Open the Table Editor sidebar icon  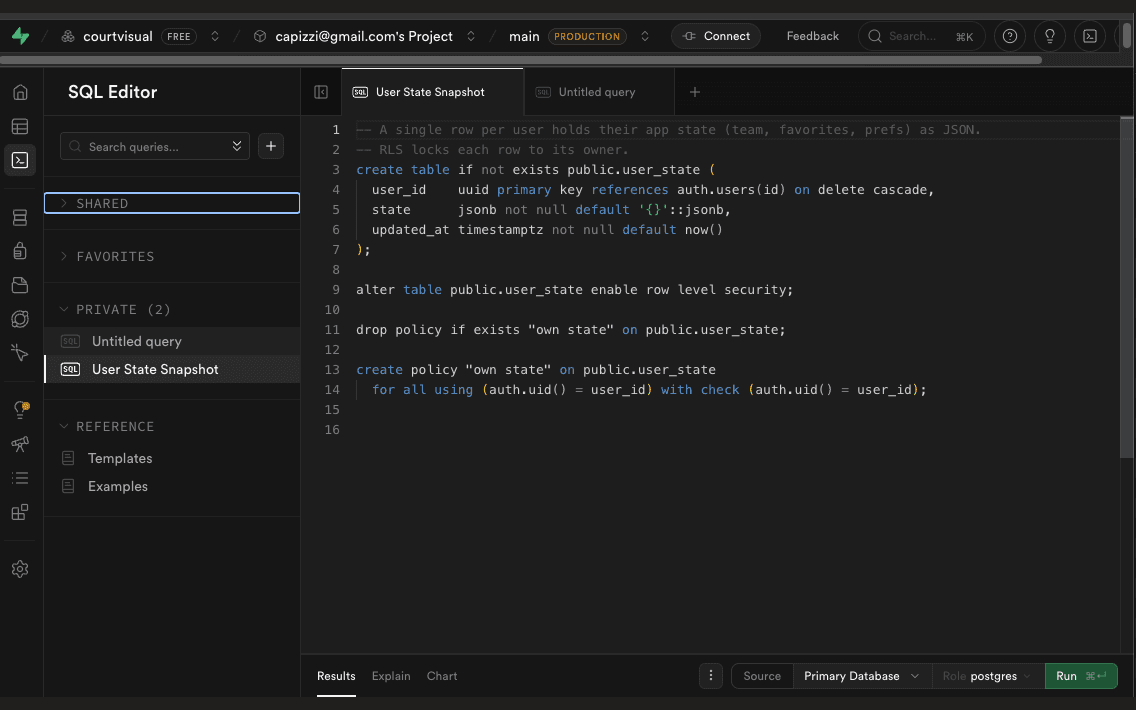coord(20,126)
